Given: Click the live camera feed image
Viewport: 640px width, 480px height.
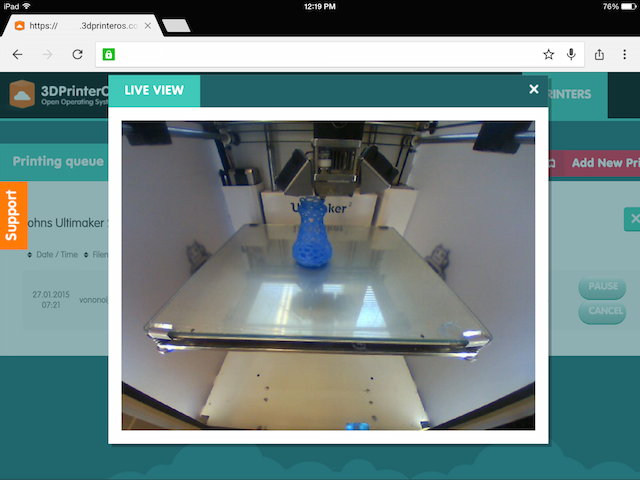Looking at the screenshot, I should point(328,275).
